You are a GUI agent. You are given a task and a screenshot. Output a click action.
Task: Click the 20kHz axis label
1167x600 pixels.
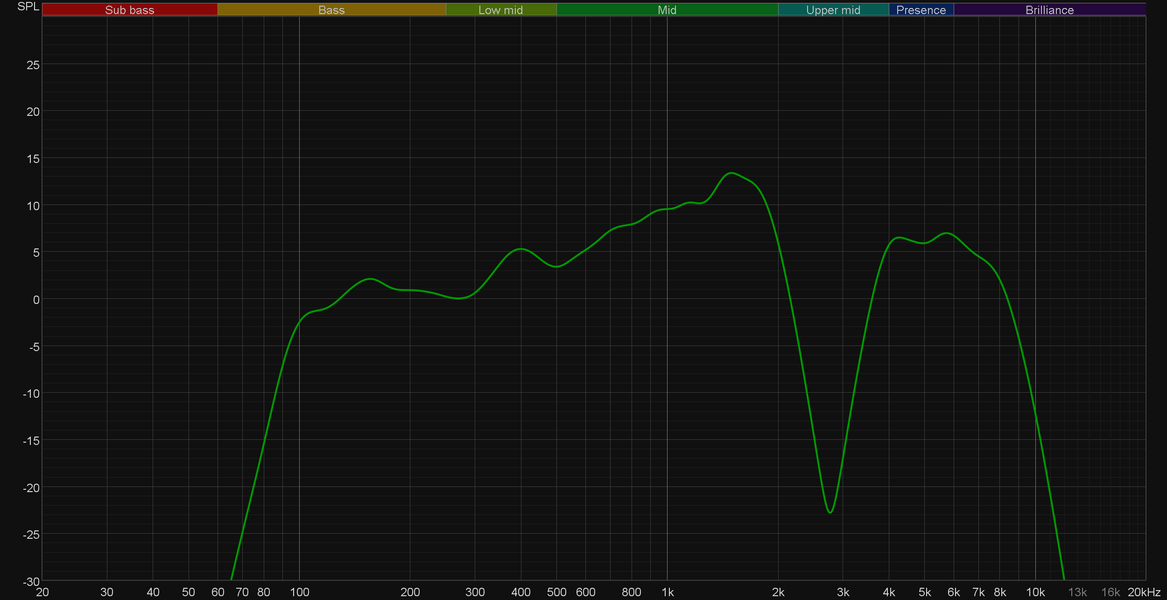1143,593
